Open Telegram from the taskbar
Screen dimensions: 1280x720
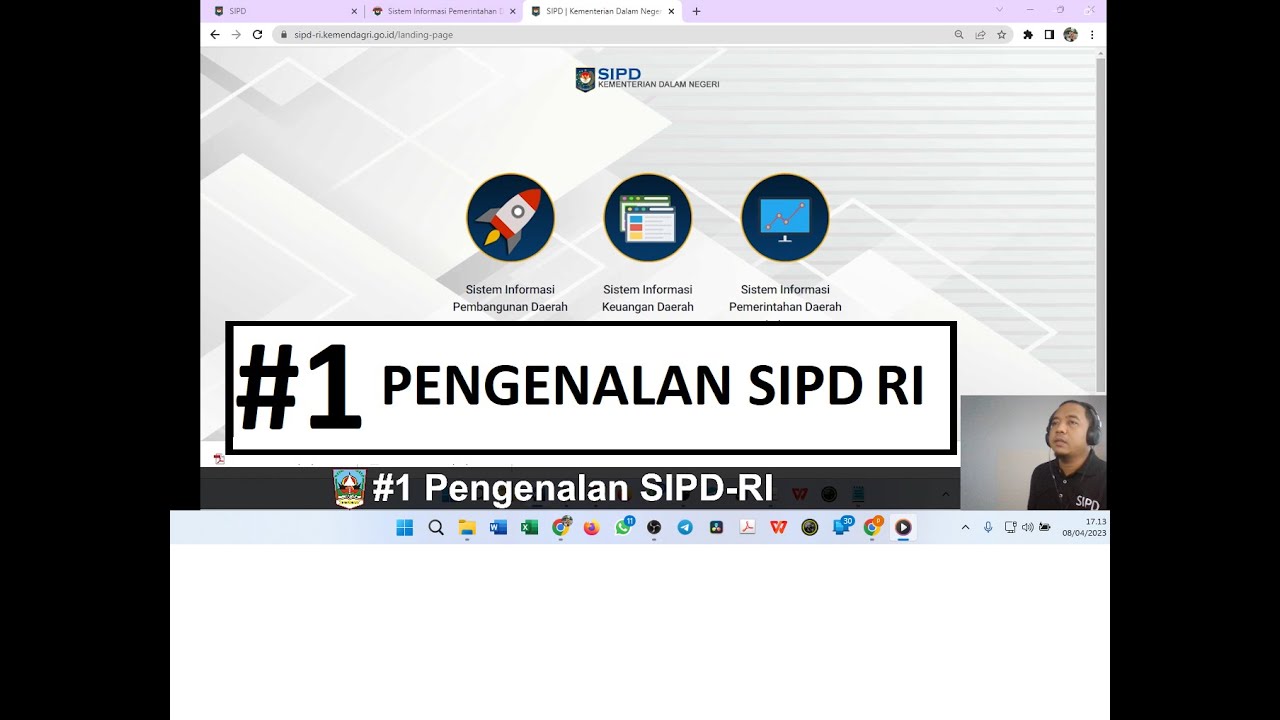[685, 527]
